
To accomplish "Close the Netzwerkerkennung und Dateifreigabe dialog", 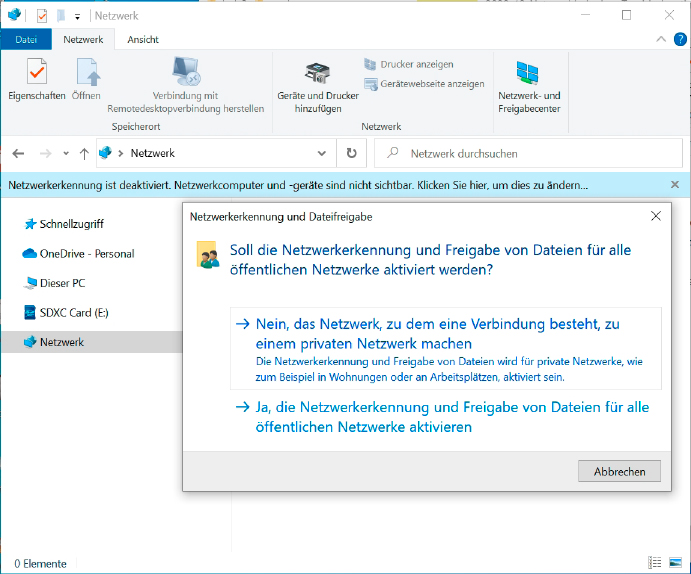I will 656,216.
